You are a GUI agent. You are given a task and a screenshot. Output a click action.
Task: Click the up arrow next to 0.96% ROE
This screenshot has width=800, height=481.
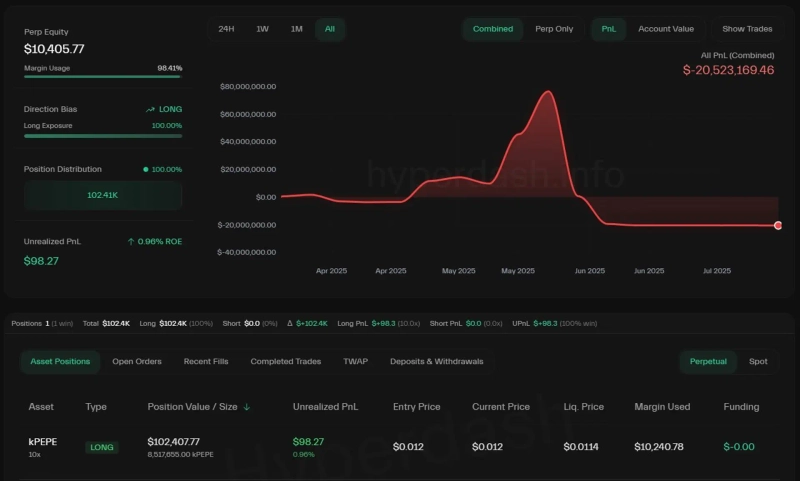[131, 241]
